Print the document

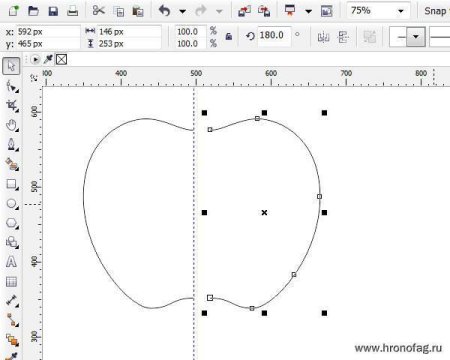click(x=72, y=11)
